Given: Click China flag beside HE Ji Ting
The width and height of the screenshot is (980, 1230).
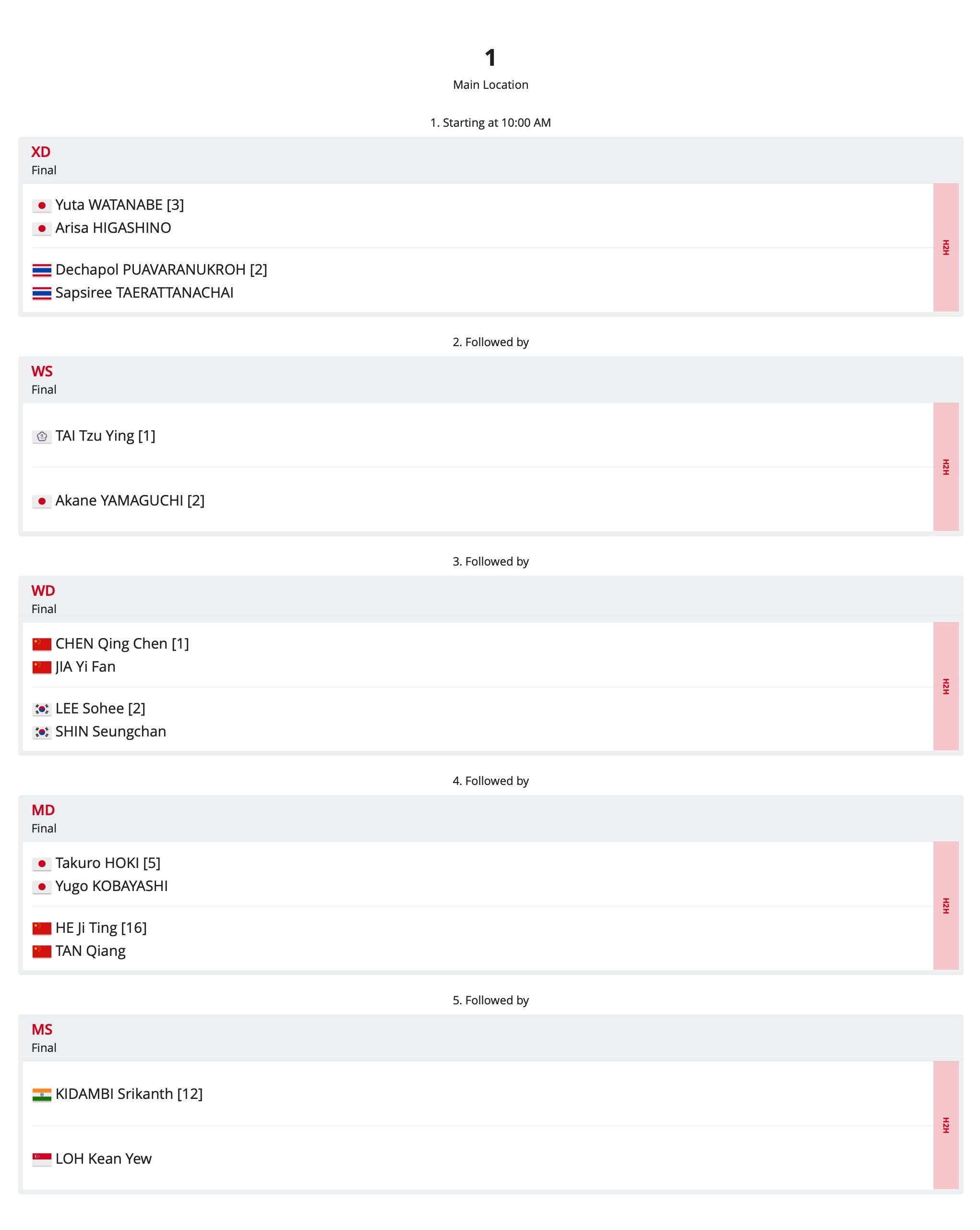Looking at the screenshot, I should (x=42, y=928).
